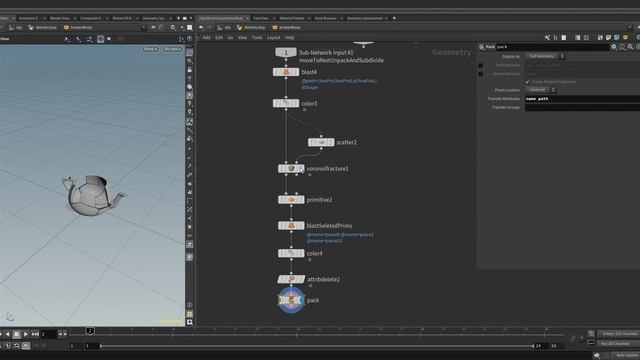This screenshot has width=640, height=360.
Task: Select the blastSeletedPrims node icon
Action: [x=291, y=226]
